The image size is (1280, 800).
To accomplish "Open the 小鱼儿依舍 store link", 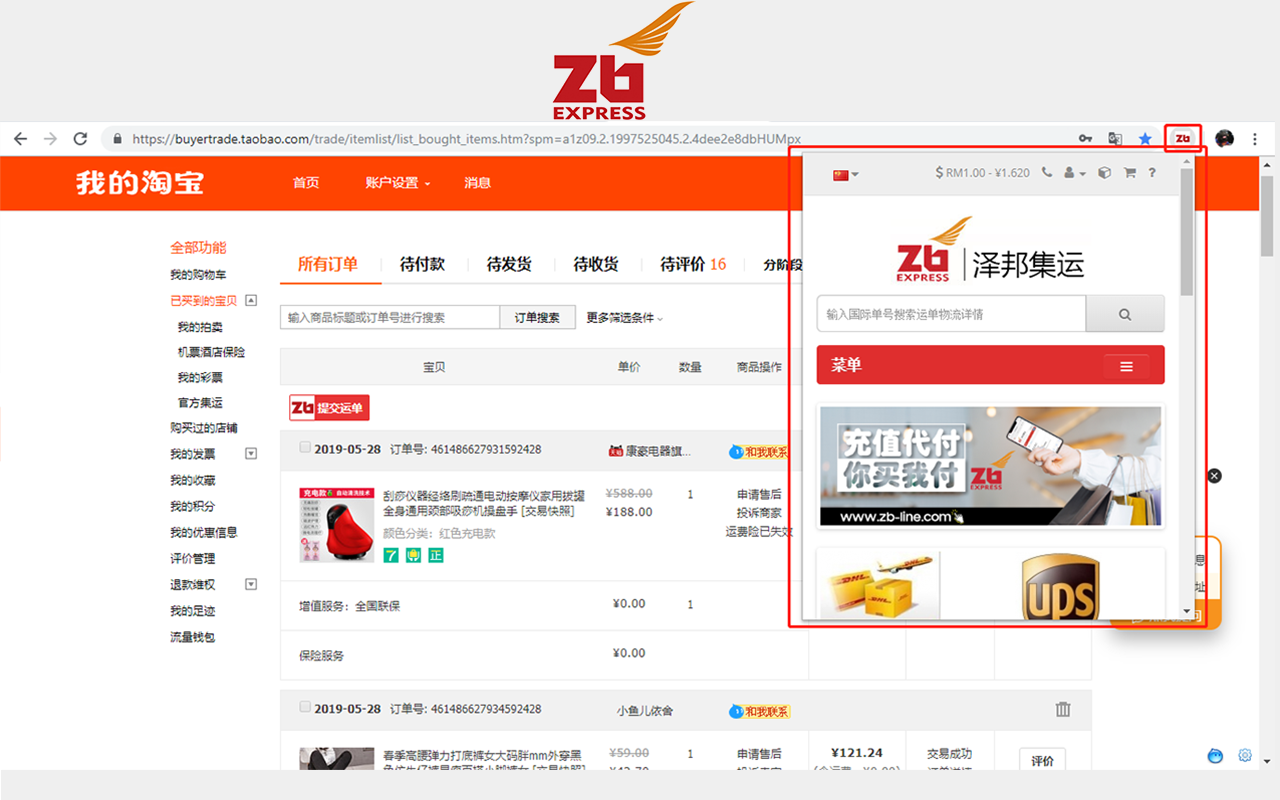I will tap(645, 711).
